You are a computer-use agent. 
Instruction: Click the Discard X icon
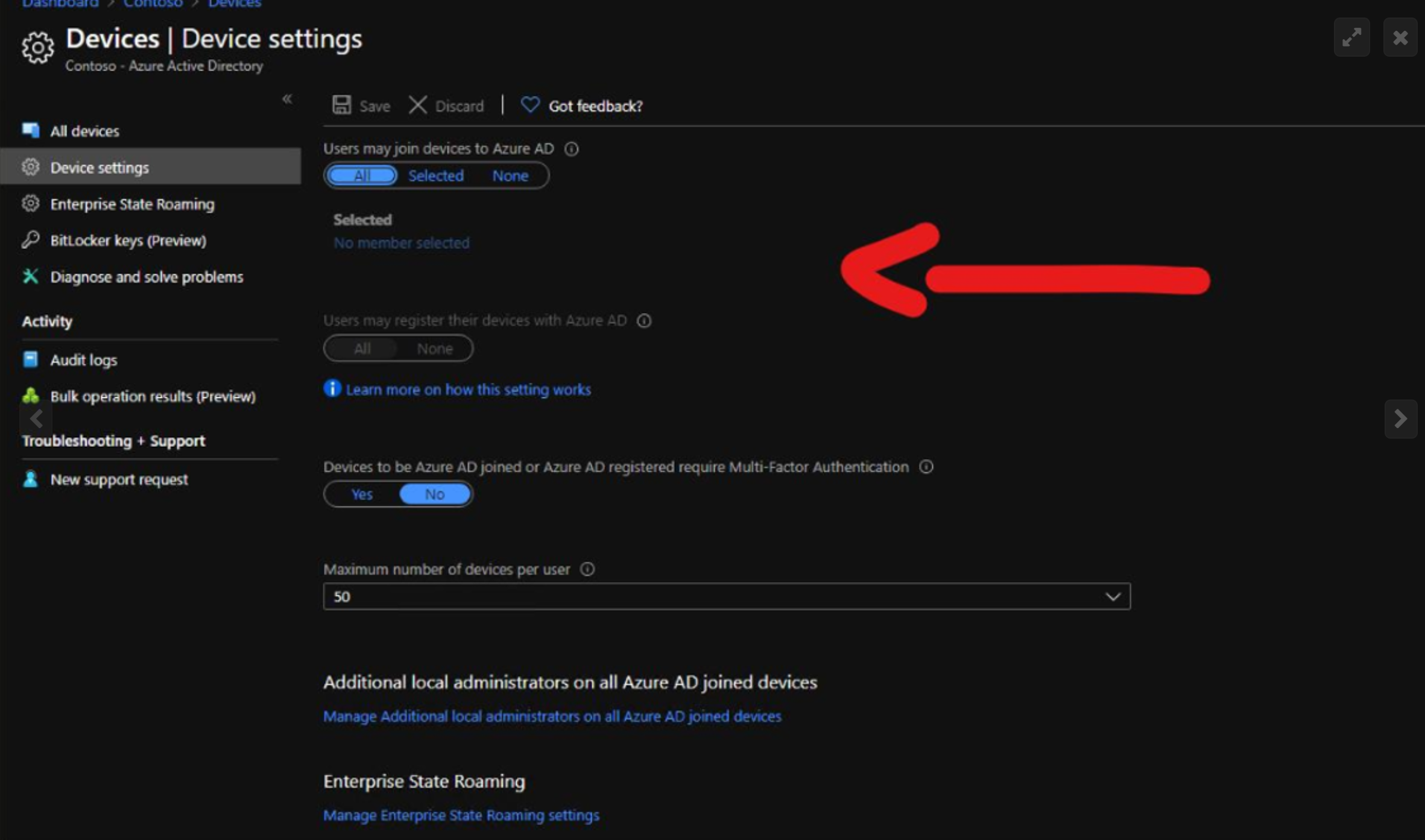(417, 105)
